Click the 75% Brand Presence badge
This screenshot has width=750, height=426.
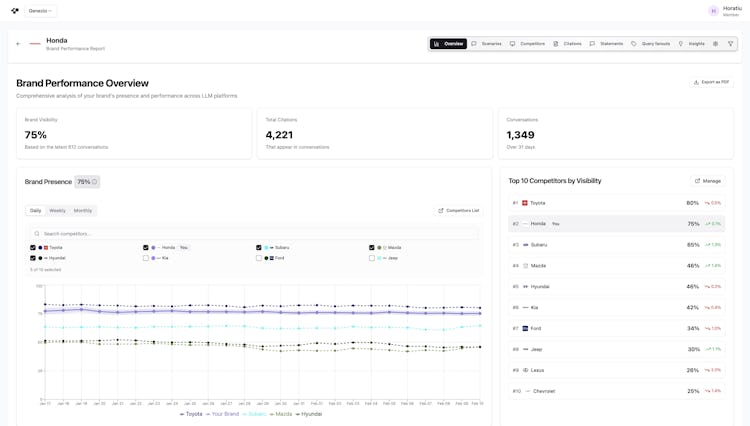(x=87, y=182)
